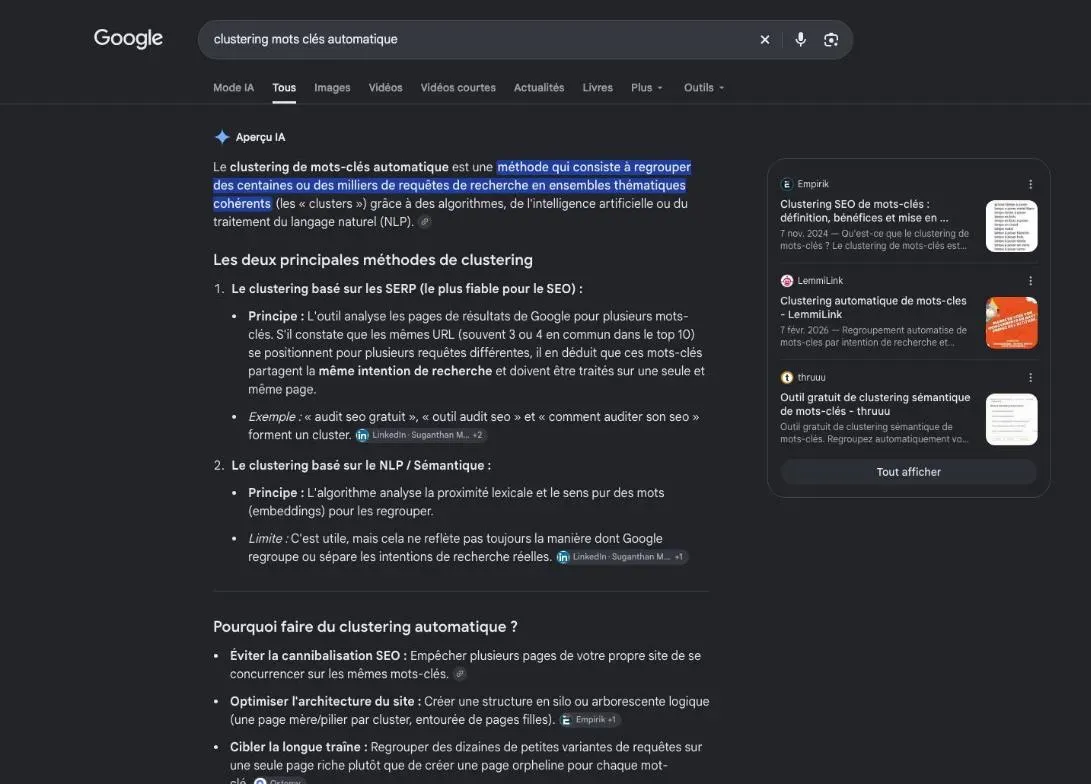Image resolution: width=1091 pixels, height=784 pixels.
Task: Open the Vidéos tab
Action: [x=385, y=88]
